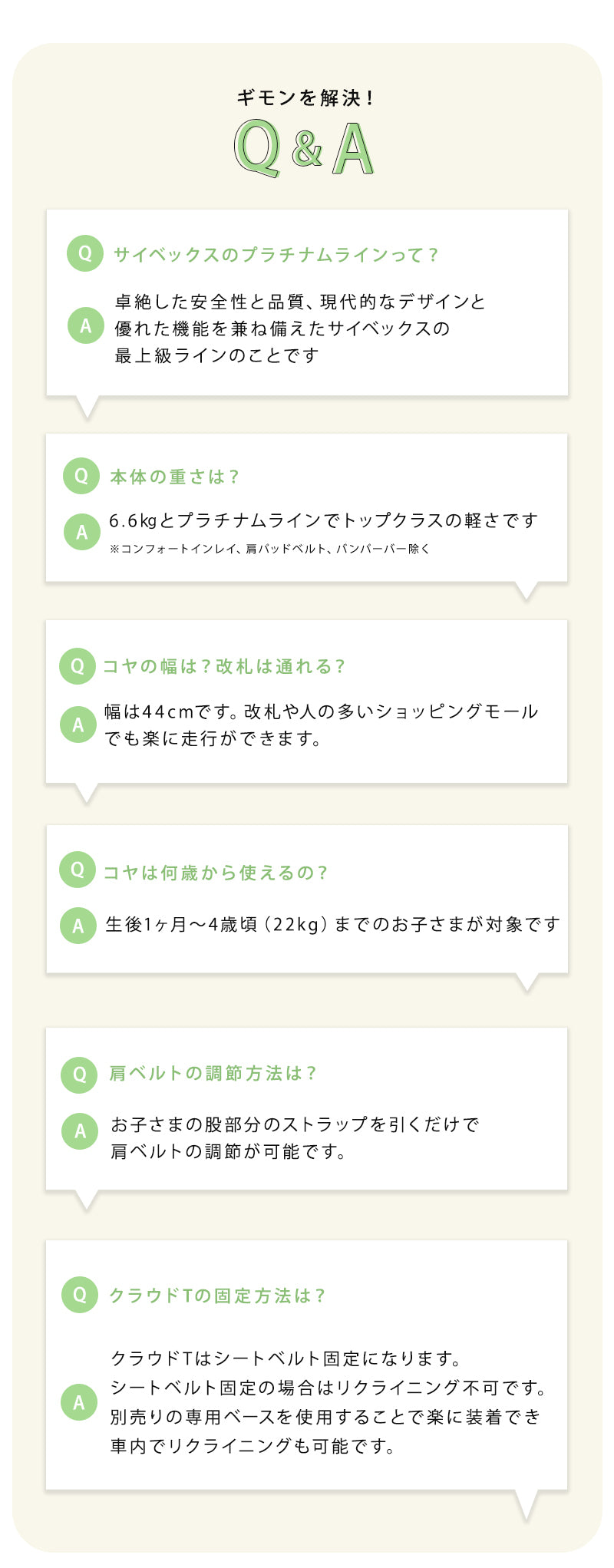Select the question コヤは何歳から使えるの？
614x1568 pixels.
click(215, 873)
